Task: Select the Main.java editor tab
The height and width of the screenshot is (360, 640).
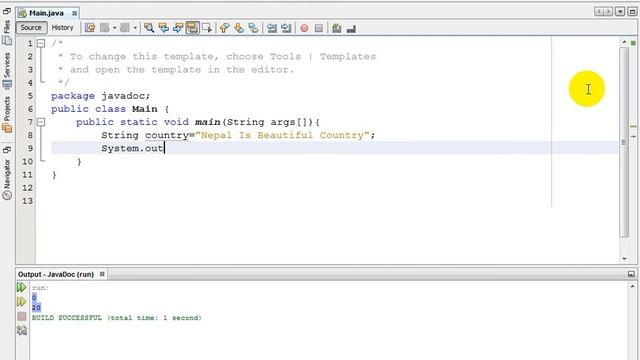Action: point(46,13)
